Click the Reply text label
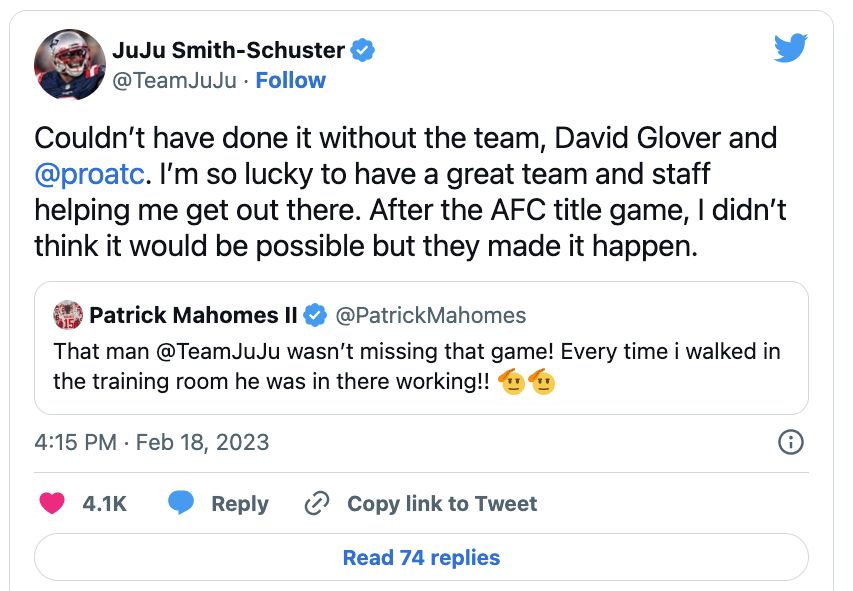The height and width of the screenshot is (591, 853). click(x=240, y=503)
